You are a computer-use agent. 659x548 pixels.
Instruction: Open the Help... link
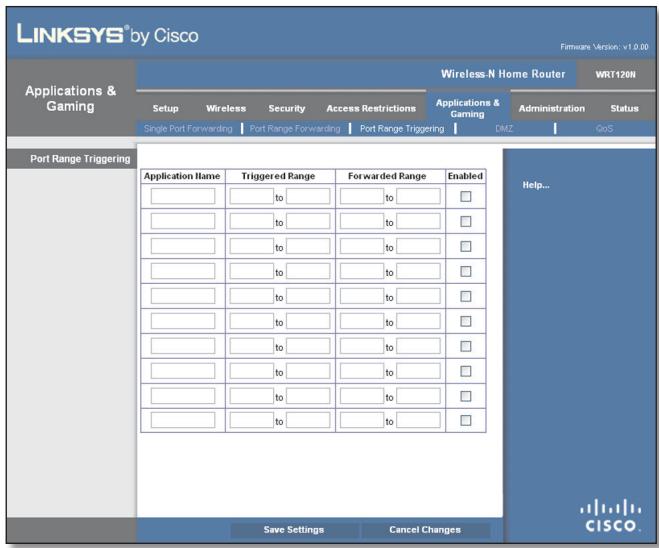point(536,185)
